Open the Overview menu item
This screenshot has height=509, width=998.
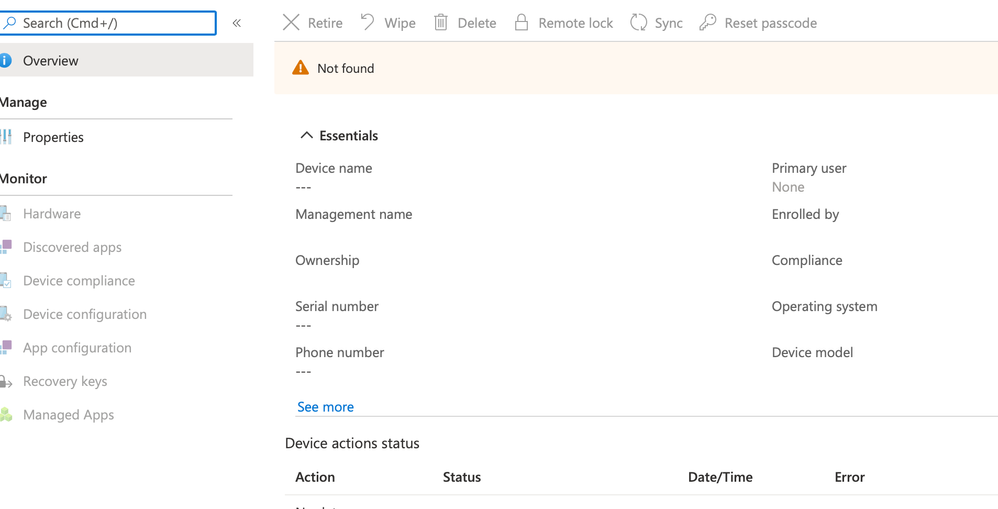(x=51, y=61)
